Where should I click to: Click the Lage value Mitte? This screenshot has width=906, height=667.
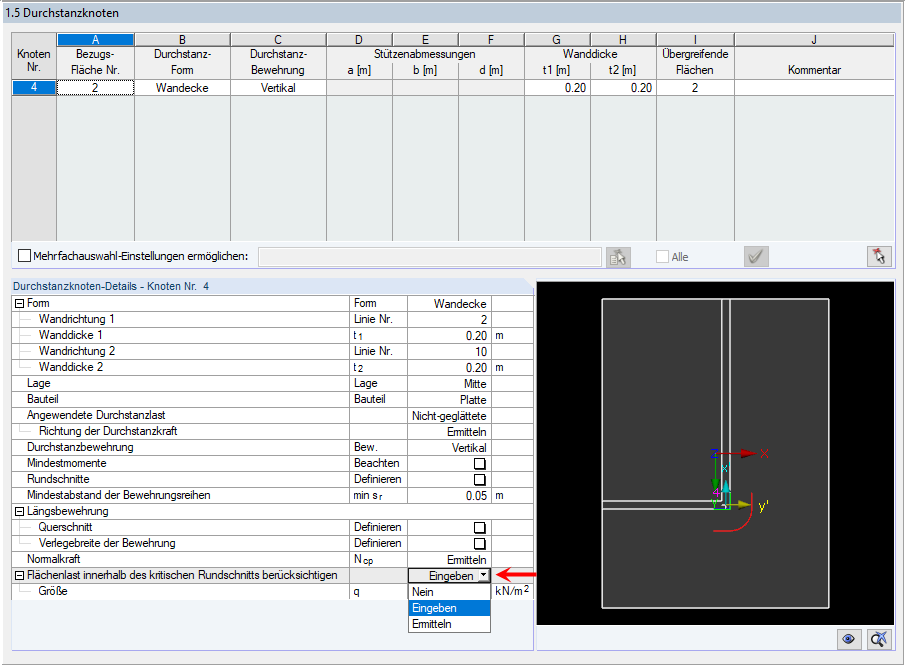450,384
